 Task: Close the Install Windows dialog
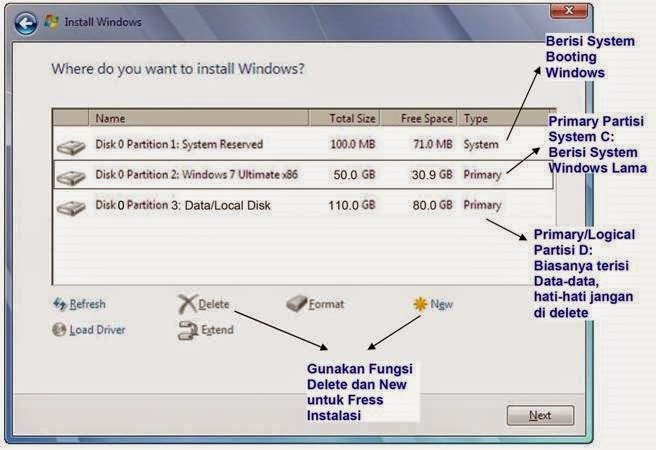[569, 11]
